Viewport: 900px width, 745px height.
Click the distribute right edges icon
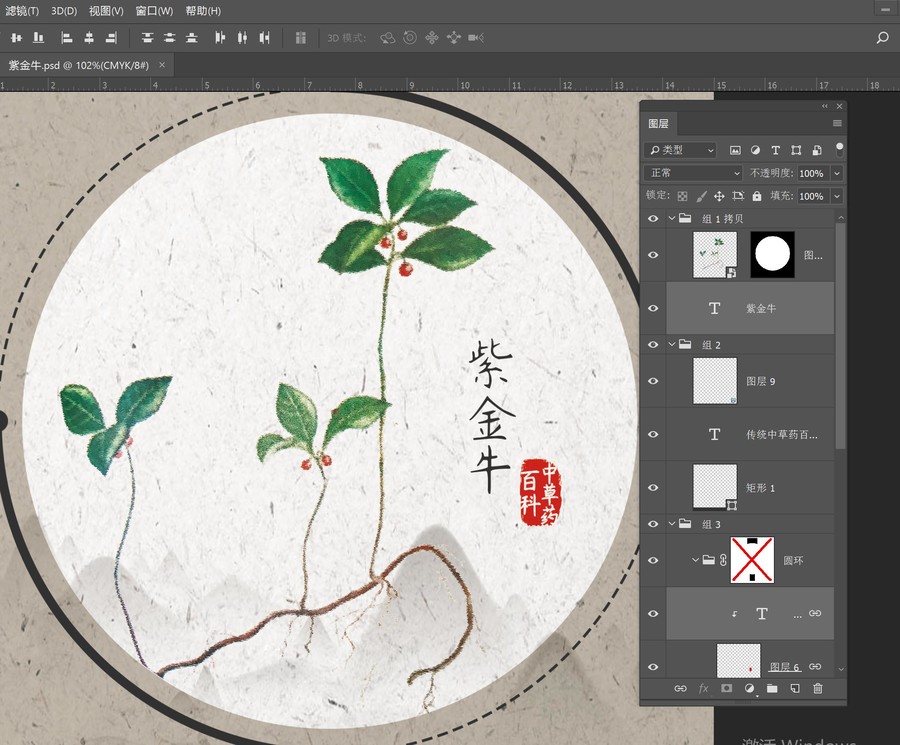coord(265,38)
